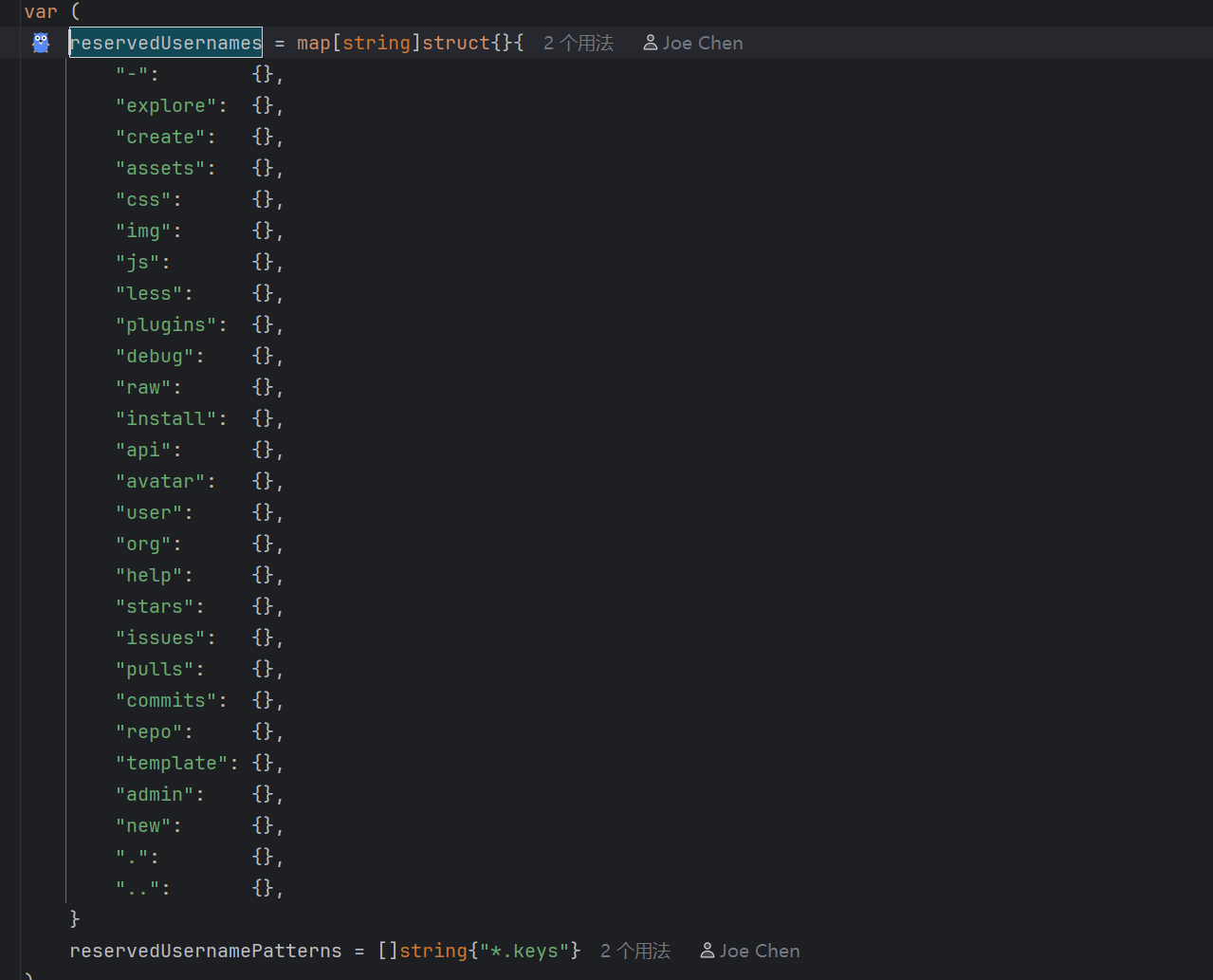Place the cursor on the "explore" key
Image resolution: width=1213 pixels, height=980 pixels.
coord(166,105)
